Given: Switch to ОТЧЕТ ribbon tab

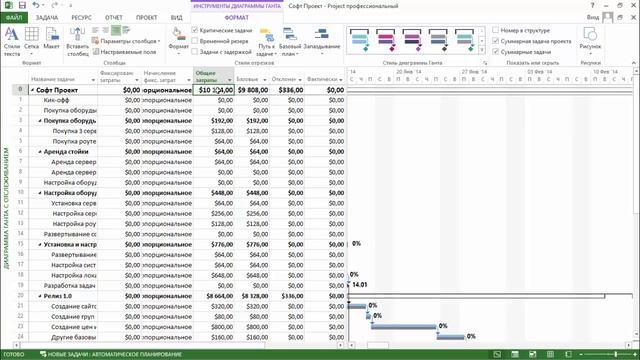Looking at the screenshot, I should [x=113, y=18].
